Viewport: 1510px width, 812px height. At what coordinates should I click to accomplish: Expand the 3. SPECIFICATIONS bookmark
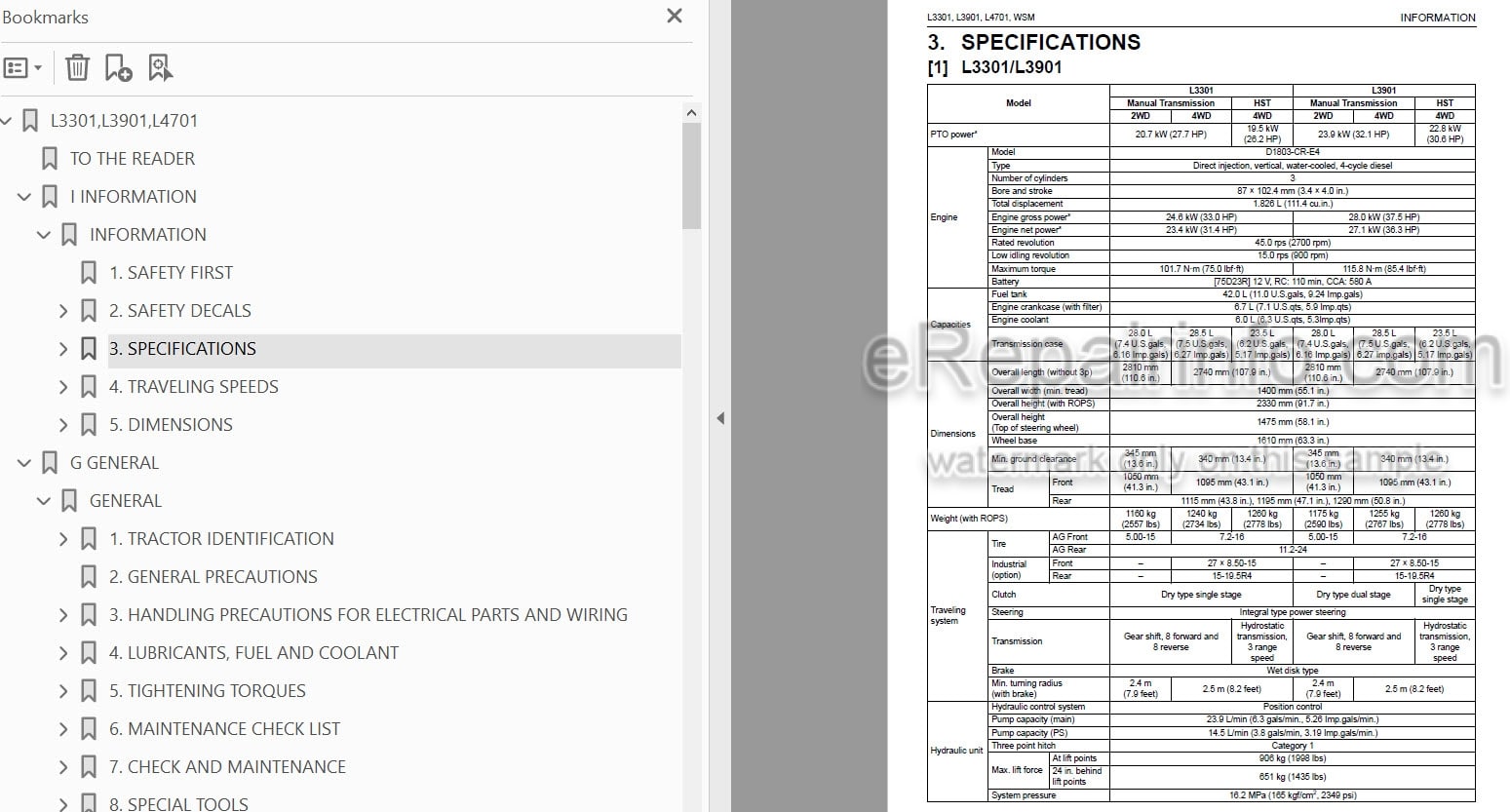(63, 349)
